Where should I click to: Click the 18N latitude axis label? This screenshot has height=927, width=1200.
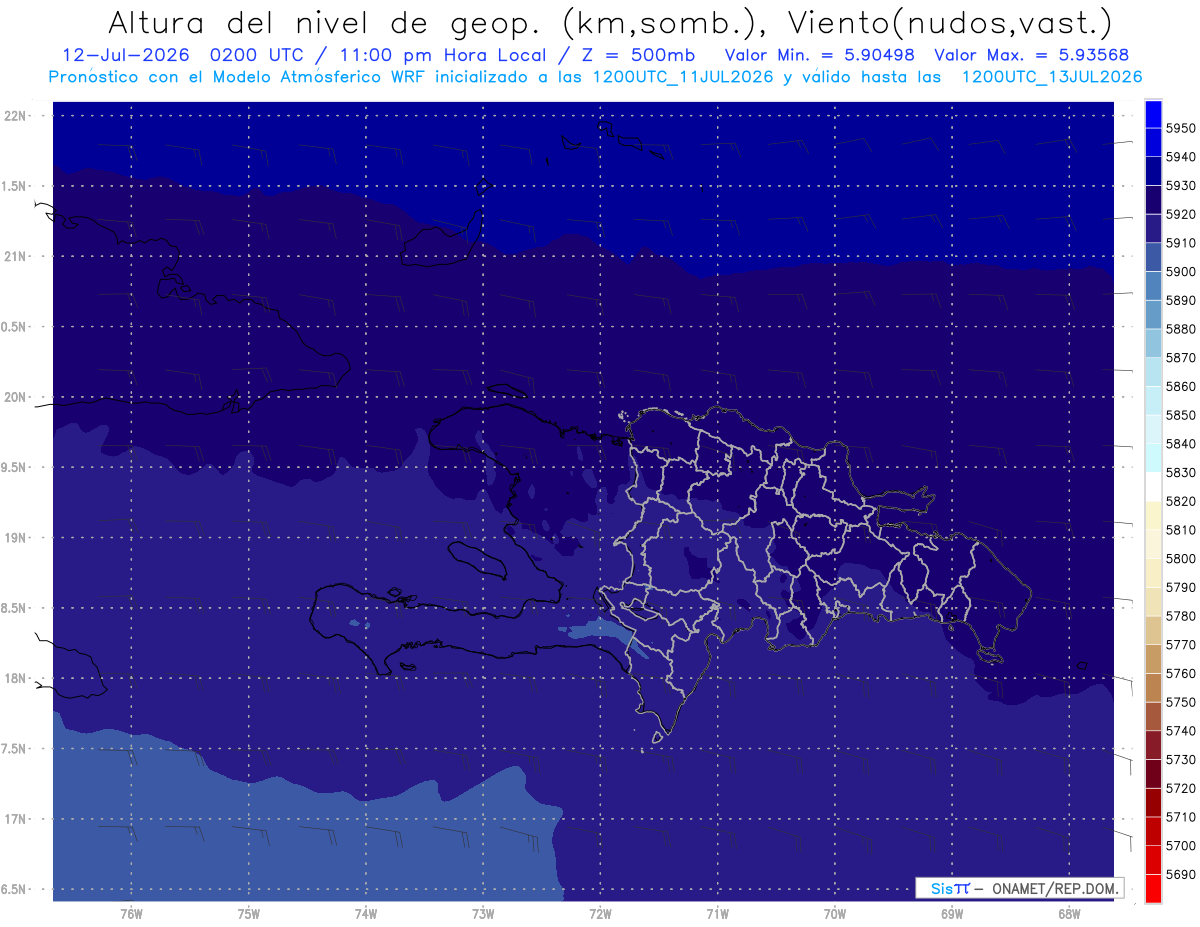click(17, 678)
